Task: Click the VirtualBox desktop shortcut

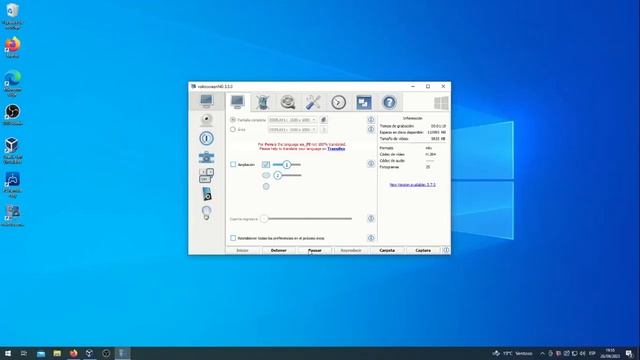Action: 12,150
